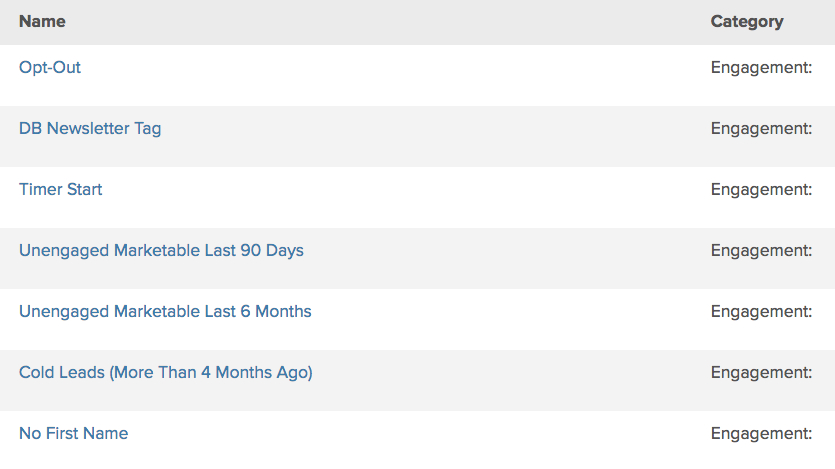Click Engagement category for the 90 Days row
Screen dimensions: 835x469
(x=761, y=251)
